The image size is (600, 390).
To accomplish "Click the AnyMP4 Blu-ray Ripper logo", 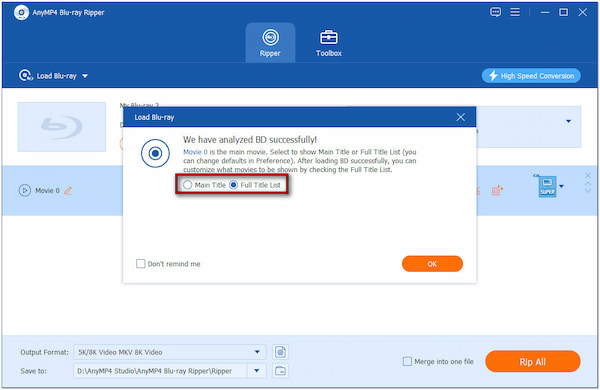I will coord(21,12).
